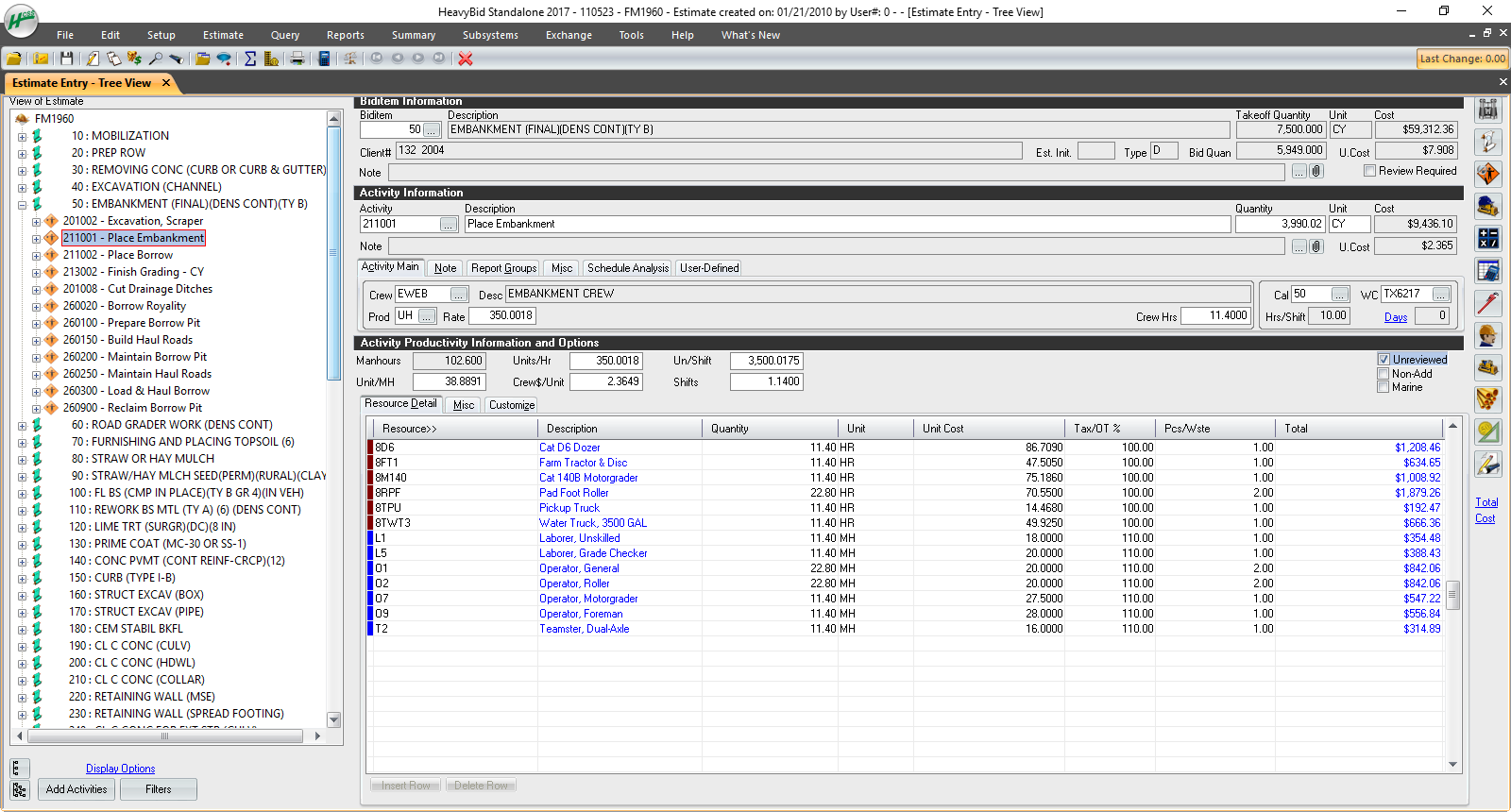Click the spreadsheet with calculator sidebar icon
Screen dimensions: 1511x812
point(1488,271)
